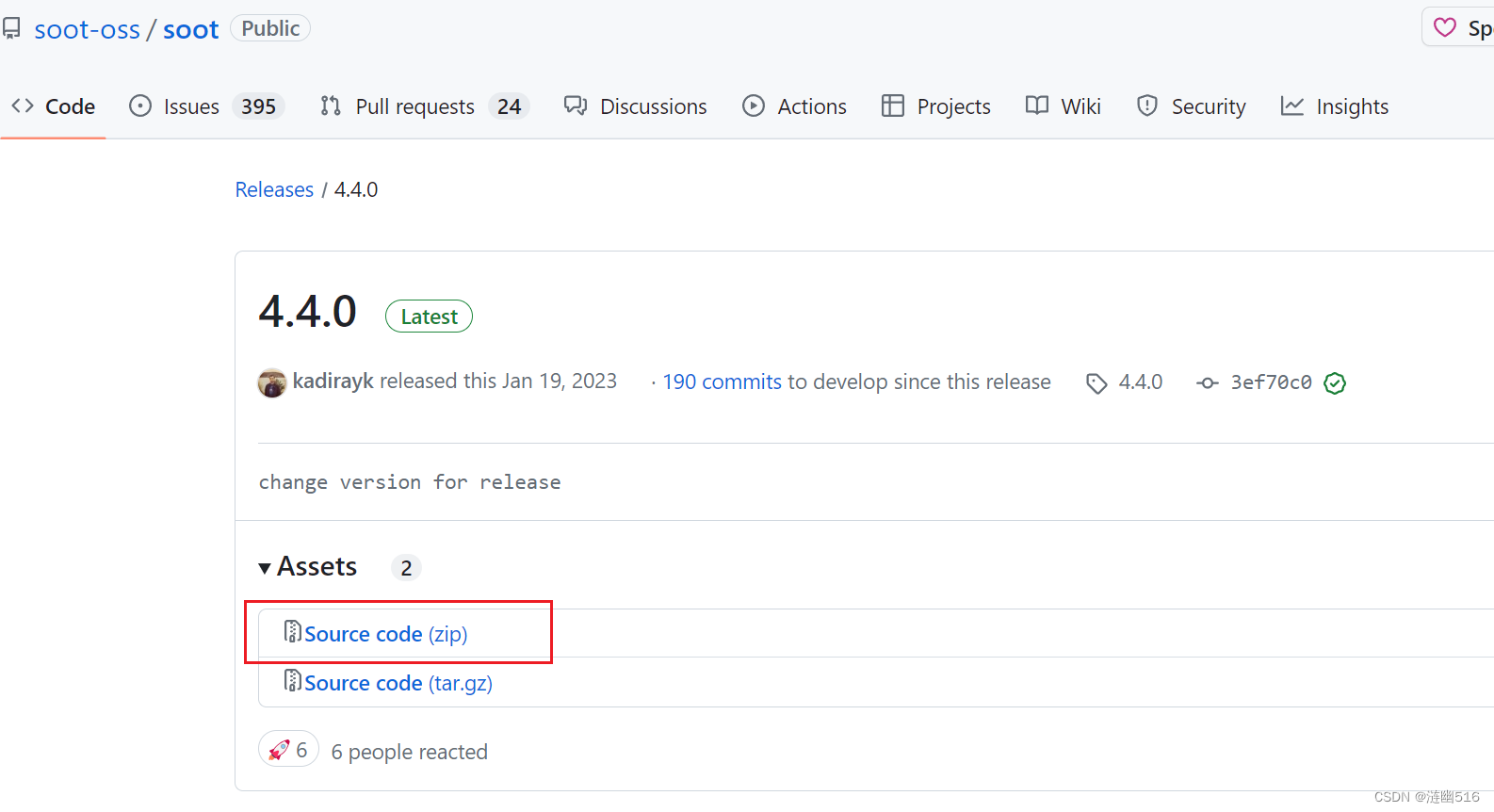This screenshot has width=1494, height=812.
Task: View the 190 commits since release
Action: click(x=723, y=382)
